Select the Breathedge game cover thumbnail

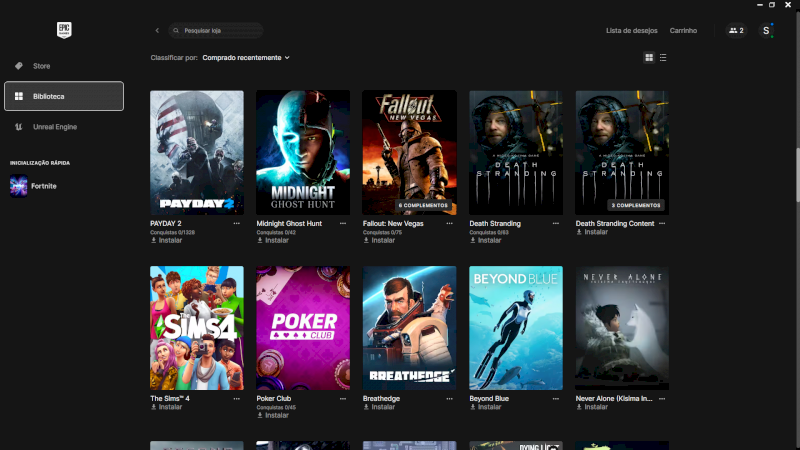tap(409, 328)
